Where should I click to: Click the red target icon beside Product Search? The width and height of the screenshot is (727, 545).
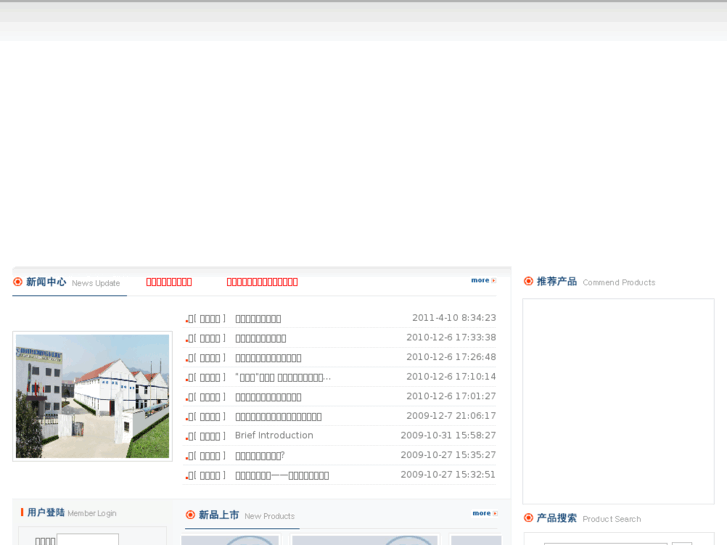tap(528, 517)
